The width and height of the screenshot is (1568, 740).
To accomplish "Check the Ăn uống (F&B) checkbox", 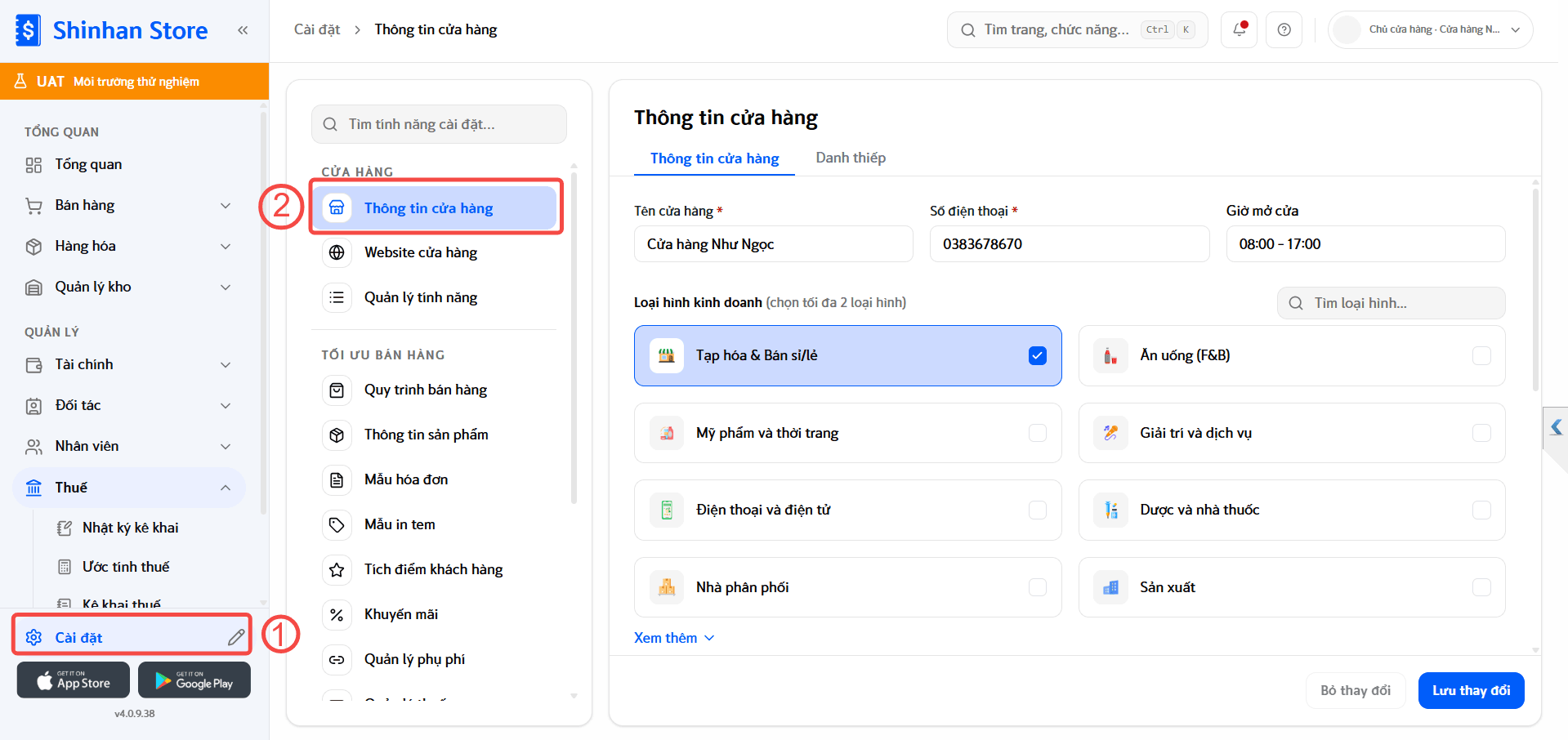I will (x=1481, y=355).
